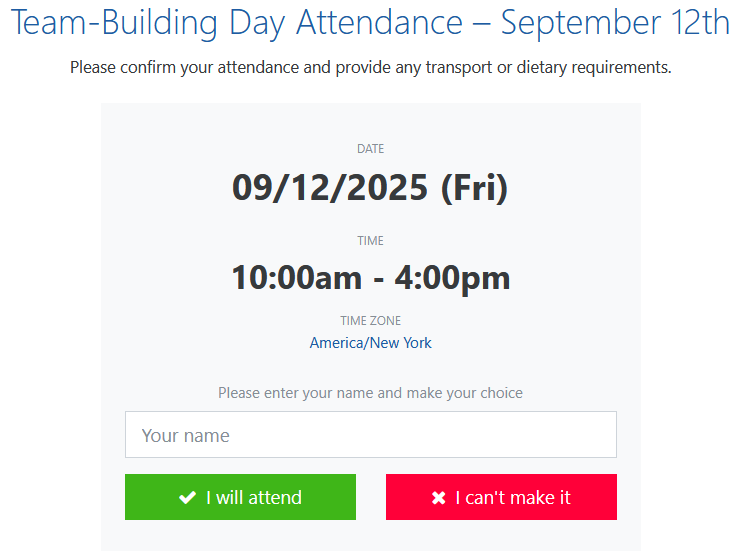Select the 4:00pm end time text

453,278
